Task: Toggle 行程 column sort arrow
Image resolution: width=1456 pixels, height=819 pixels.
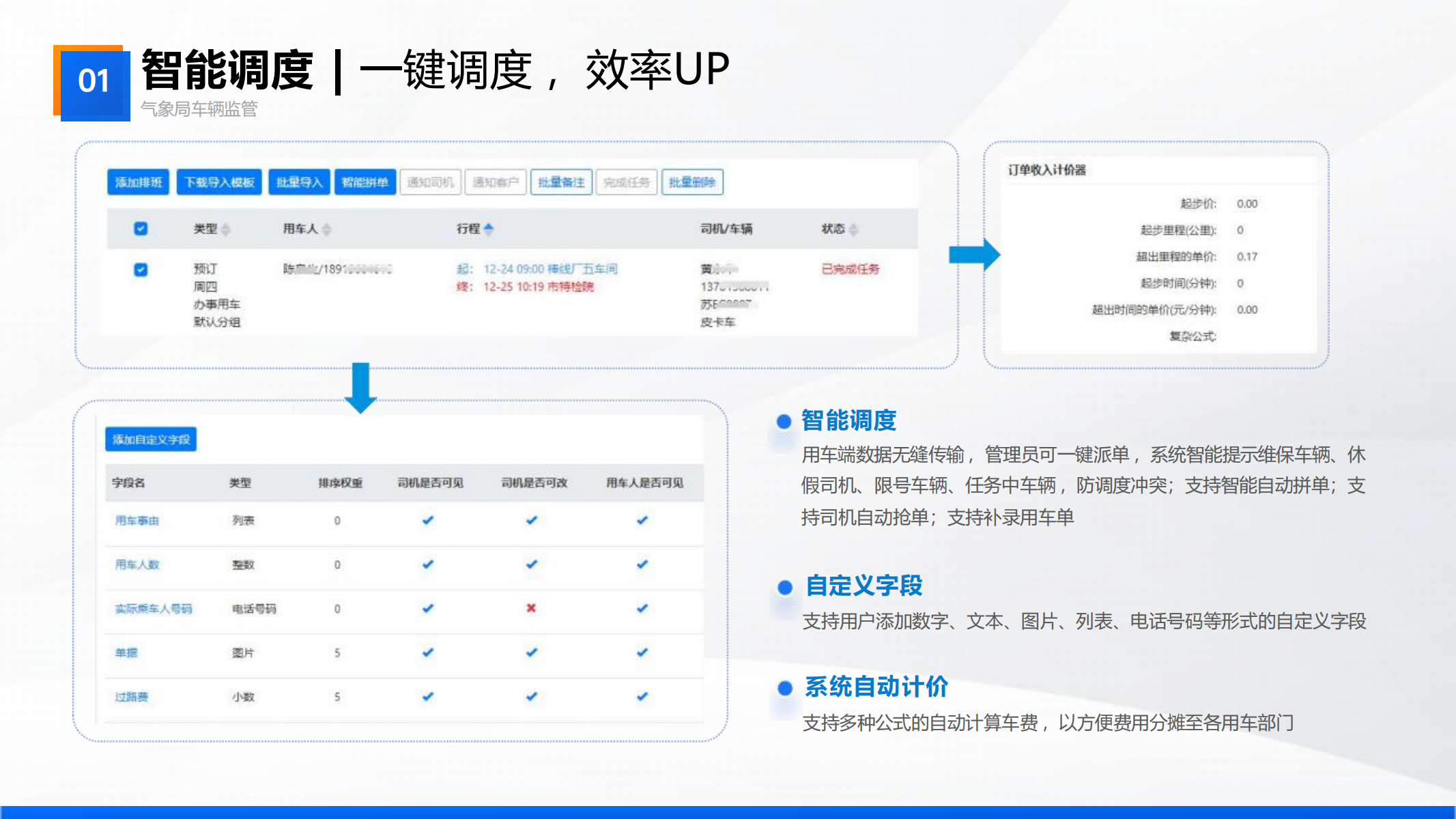Action: tap(488, 229)
